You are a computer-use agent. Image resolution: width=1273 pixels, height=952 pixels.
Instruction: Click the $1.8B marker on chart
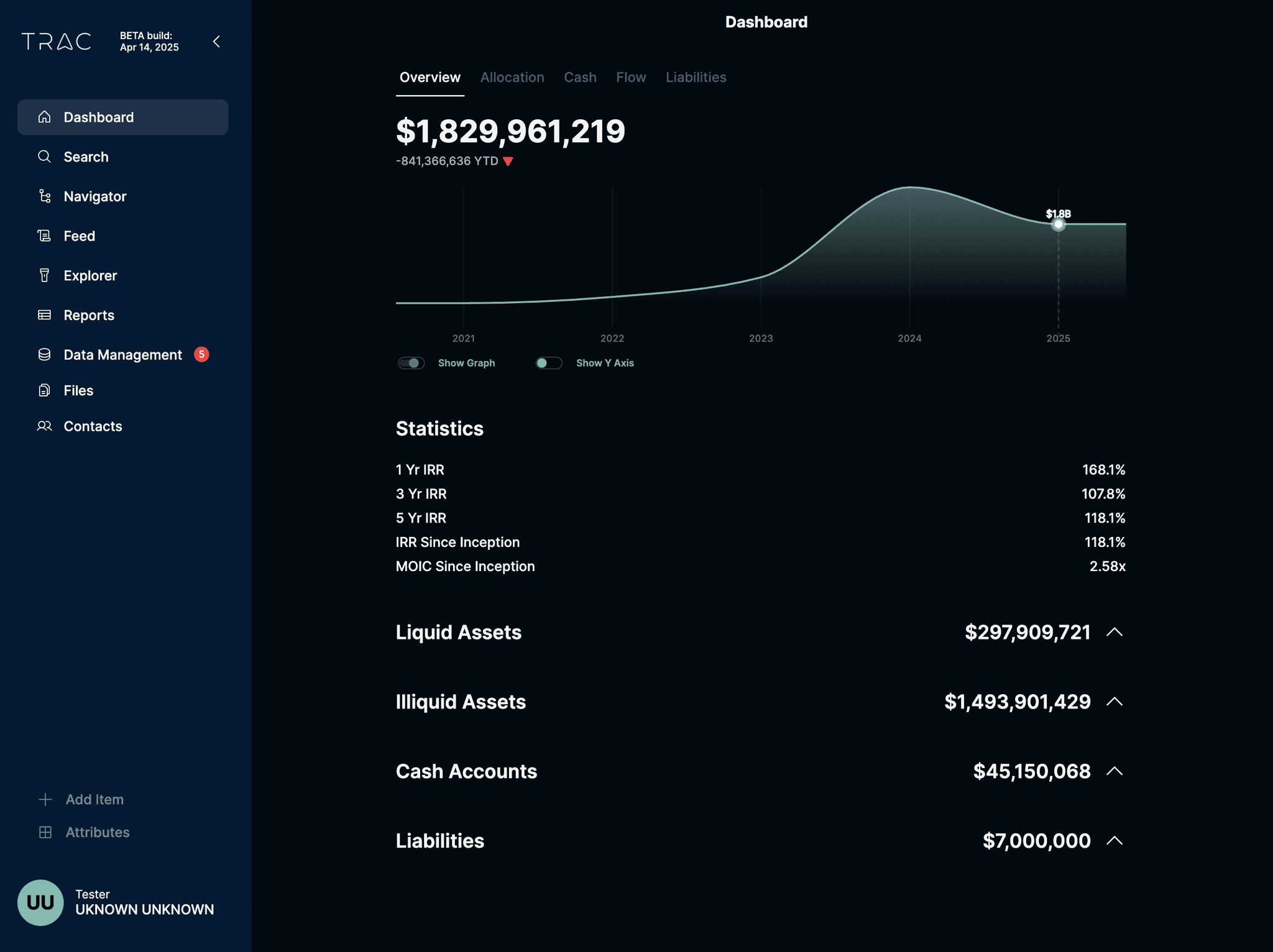point(1058,224)
